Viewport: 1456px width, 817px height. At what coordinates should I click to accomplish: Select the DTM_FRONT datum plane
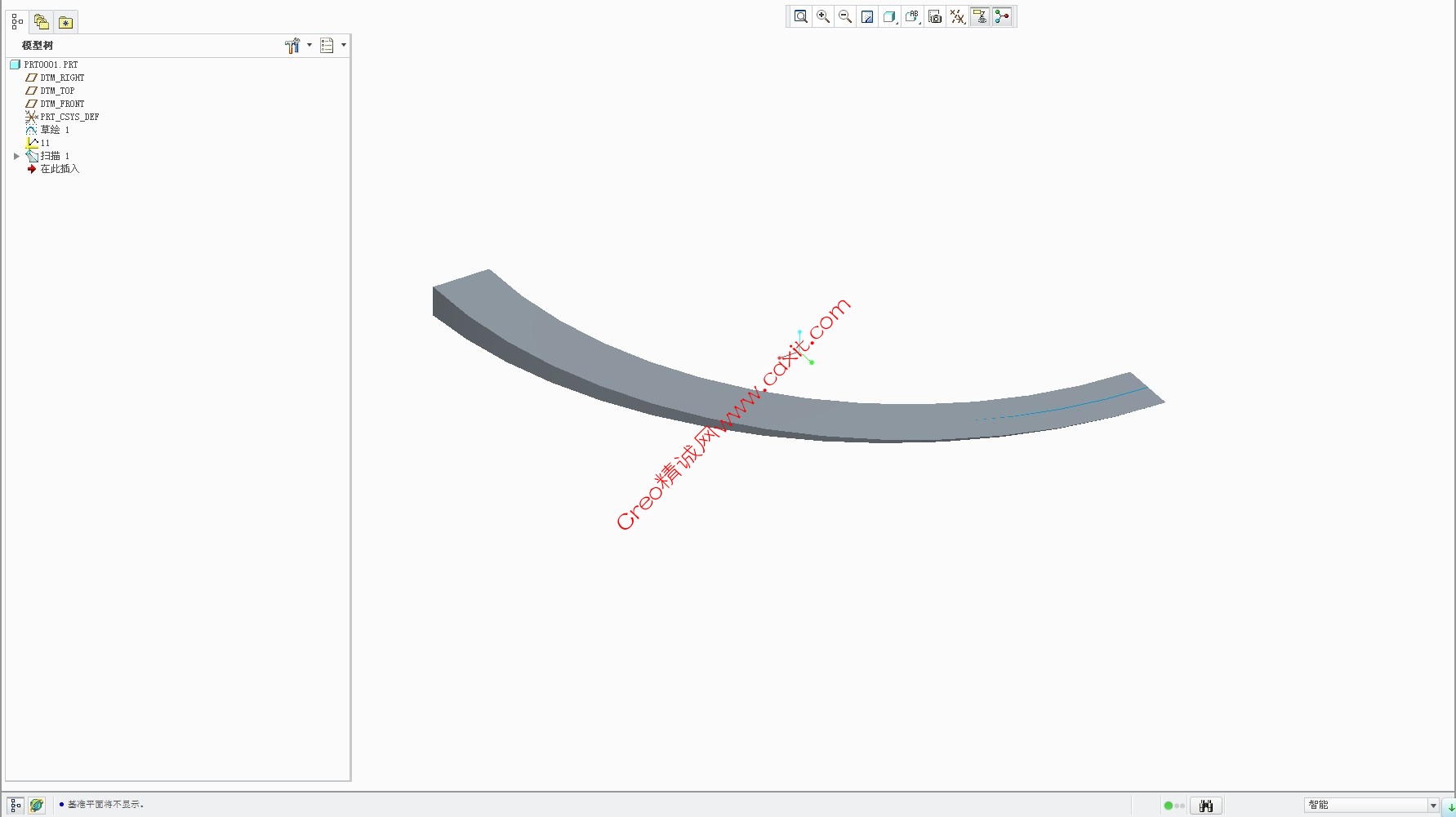click(55, 104)
